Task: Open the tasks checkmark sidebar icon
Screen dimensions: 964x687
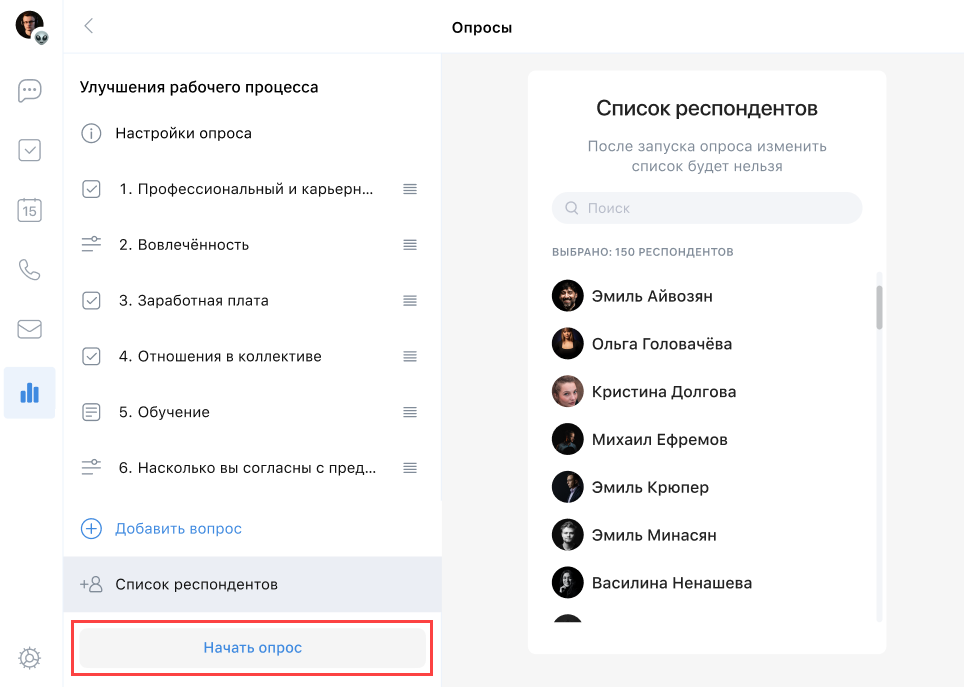Action: pos(30,150)
